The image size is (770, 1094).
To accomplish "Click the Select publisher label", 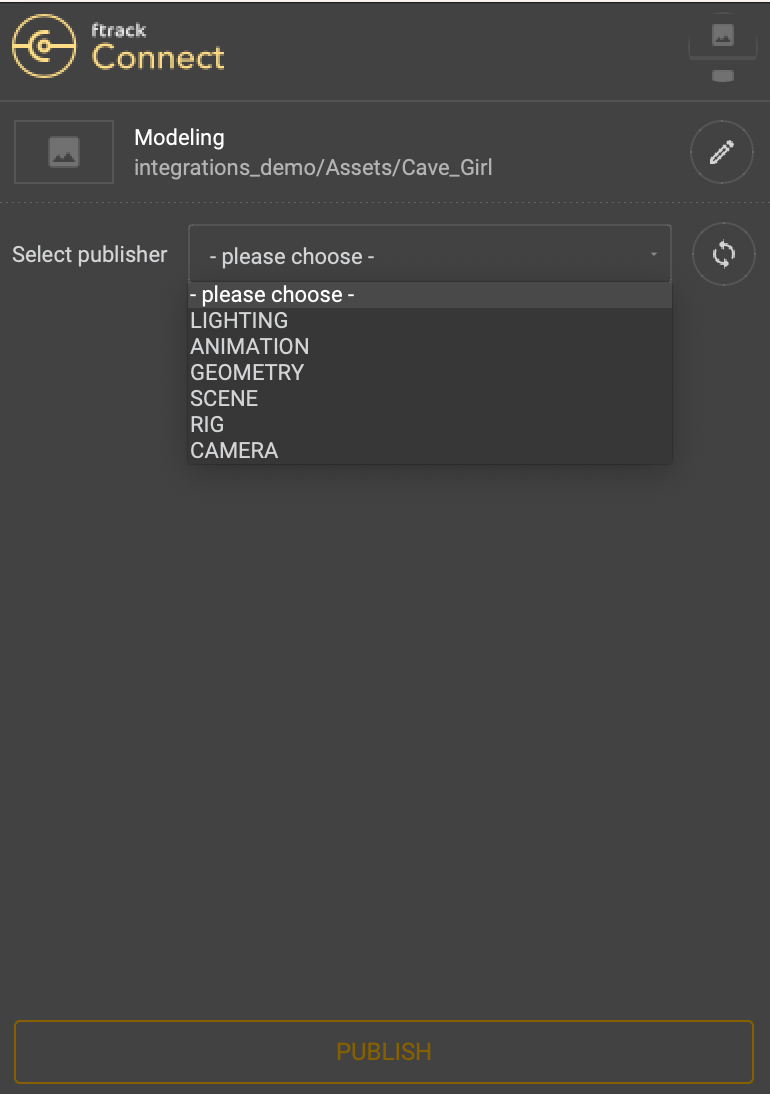I will (89, 255).
